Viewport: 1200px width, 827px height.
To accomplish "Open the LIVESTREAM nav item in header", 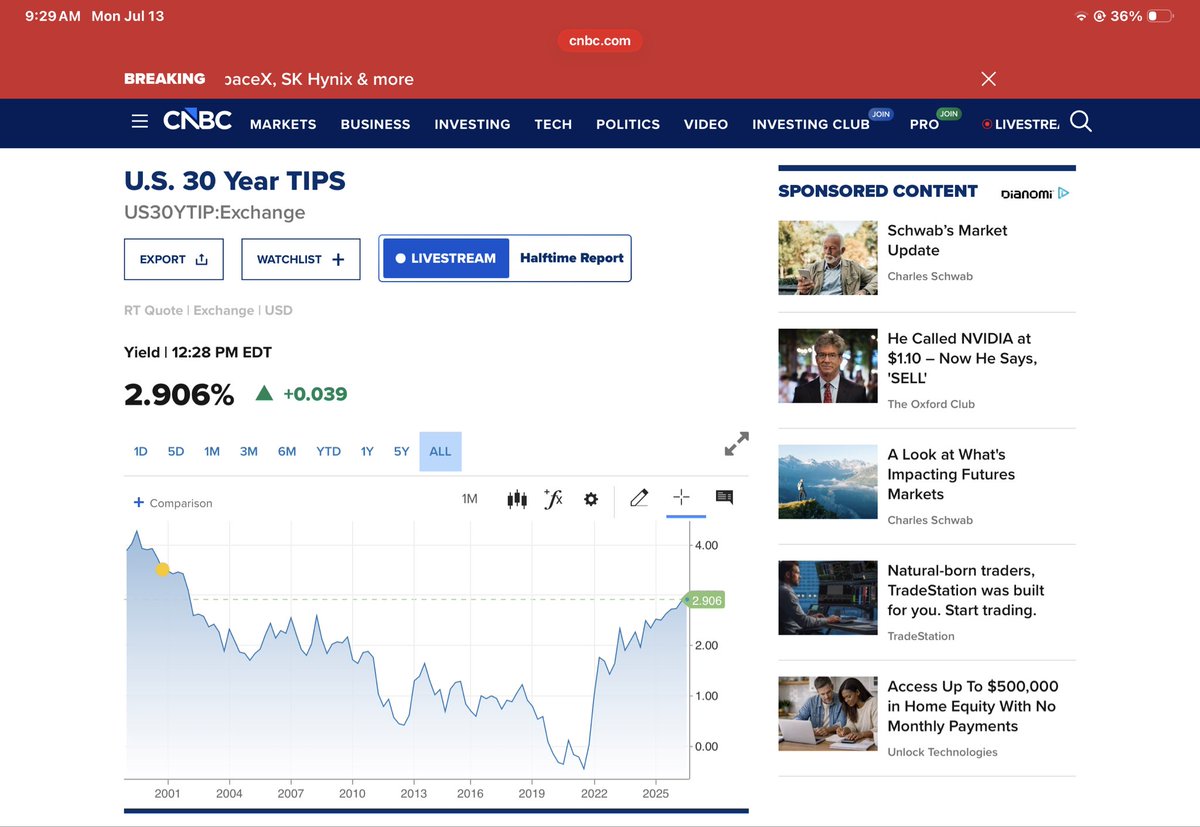I will (x=1021, y=124).
